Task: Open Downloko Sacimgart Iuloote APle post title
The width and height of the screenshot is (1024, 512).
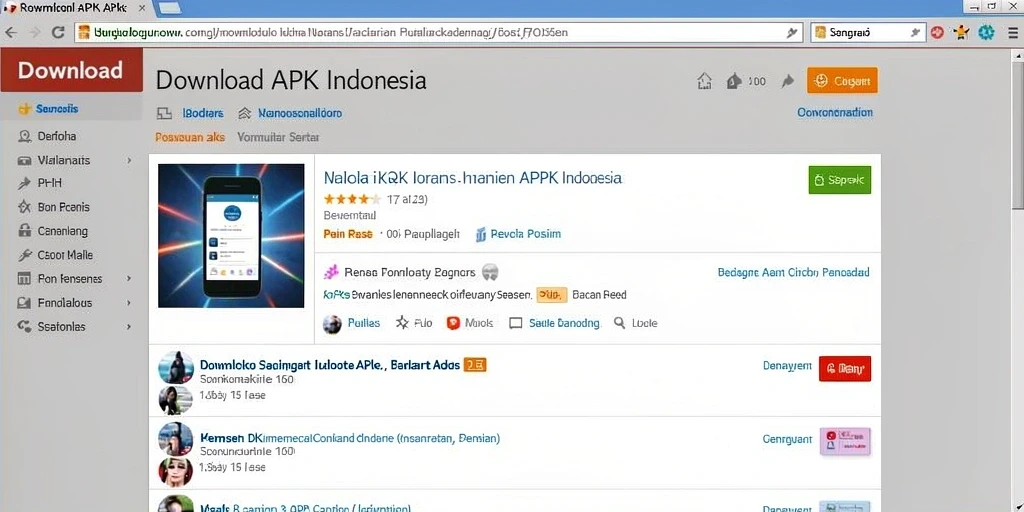Action: [330, 365]
